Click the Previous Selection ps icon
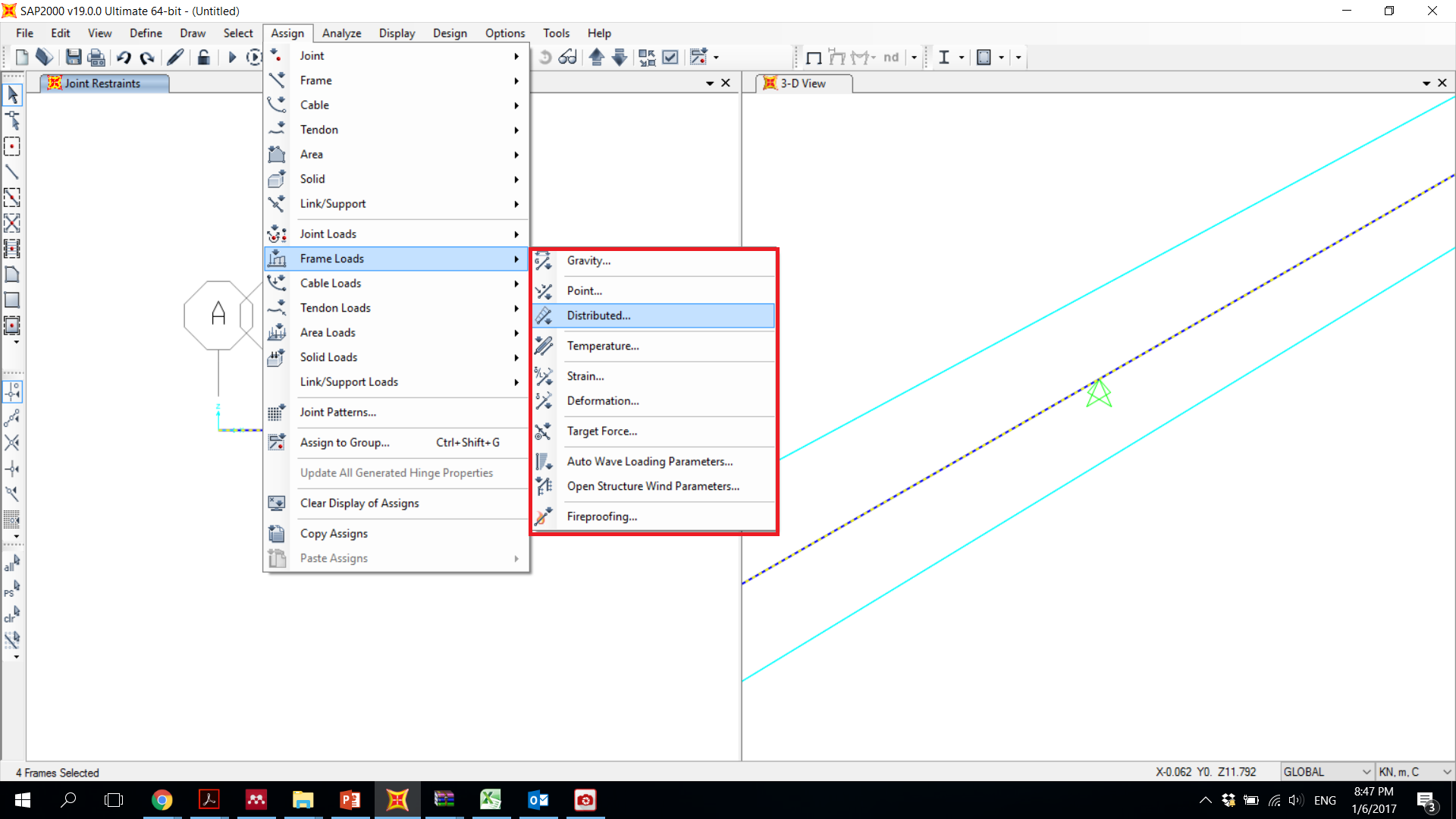1456x819 pixels. click(x=12, y=589)
